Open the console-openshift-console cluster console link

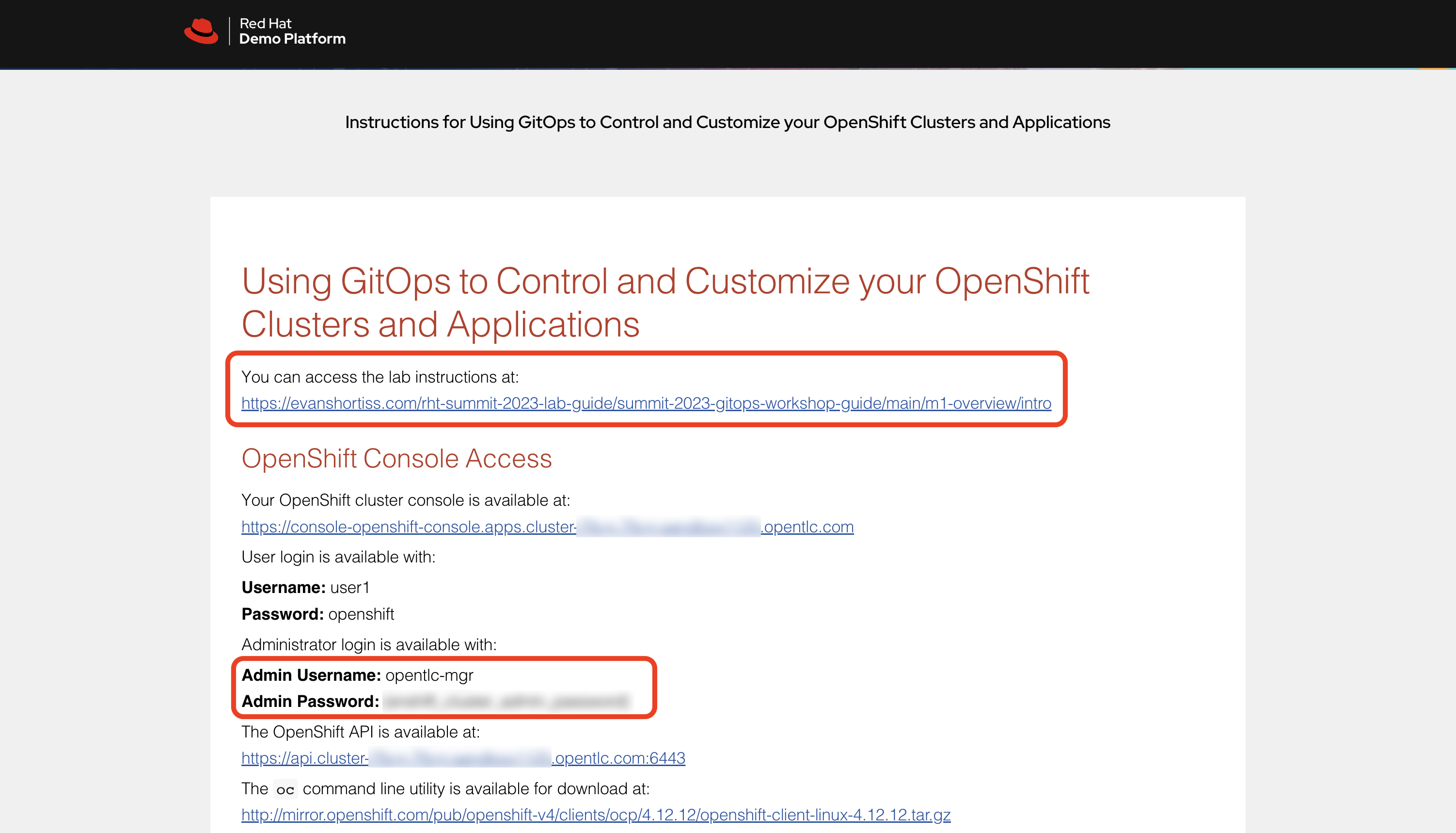[547, 527]
